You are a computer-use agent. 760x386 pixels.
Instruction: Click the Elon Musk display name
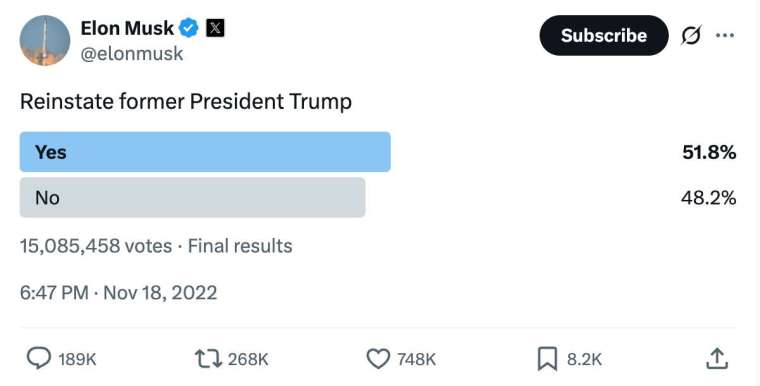127,28
